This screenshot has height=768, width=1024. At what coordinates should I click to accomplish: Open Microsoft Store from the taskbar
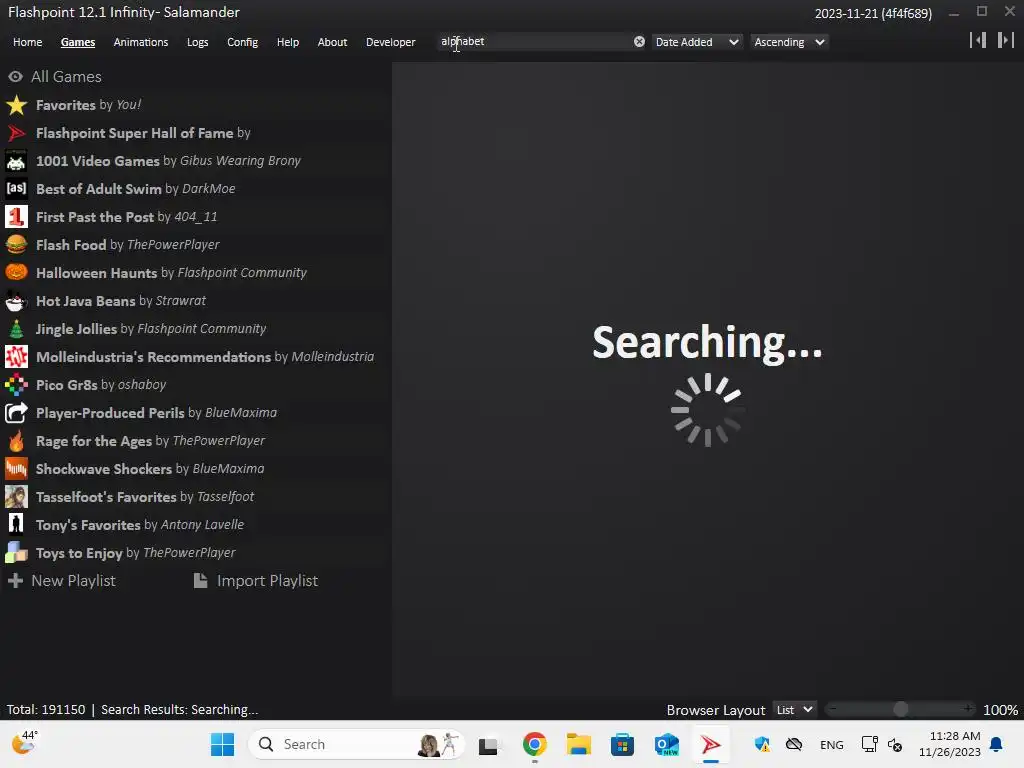coord(622,744)
